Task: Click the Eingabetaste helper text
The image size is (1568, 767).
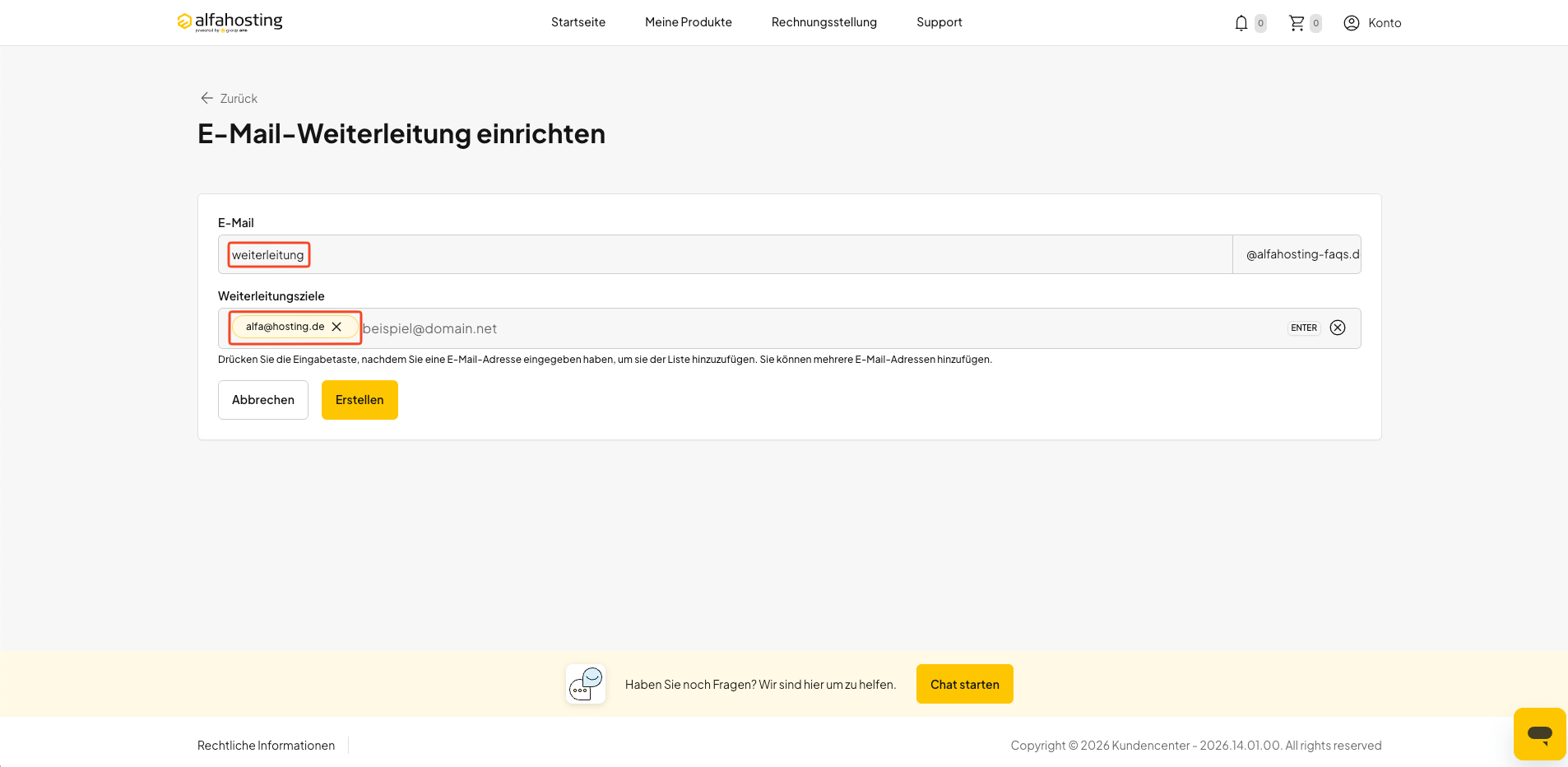Action: 605,360
